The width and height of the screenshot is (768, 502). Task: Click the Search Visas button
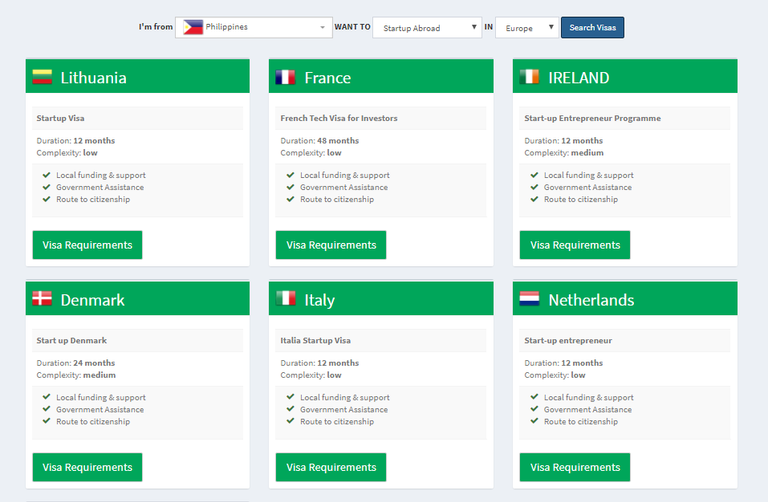pyautogui.click(x=593, y=27)
